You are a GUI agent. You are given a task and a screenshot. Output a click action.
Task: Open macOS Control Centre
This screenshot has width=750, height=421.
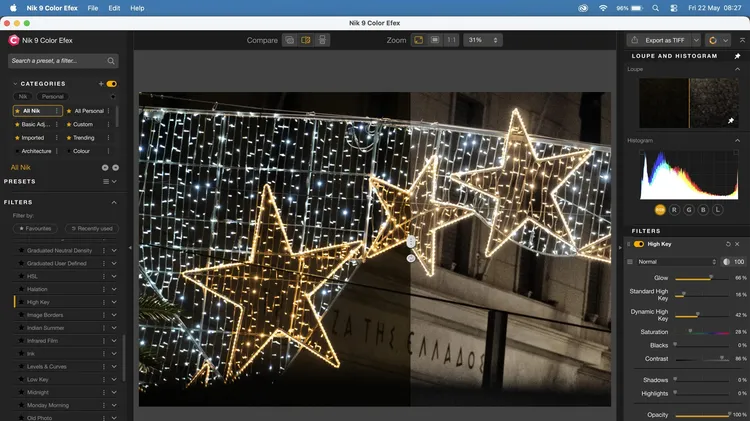pos(673,8)
